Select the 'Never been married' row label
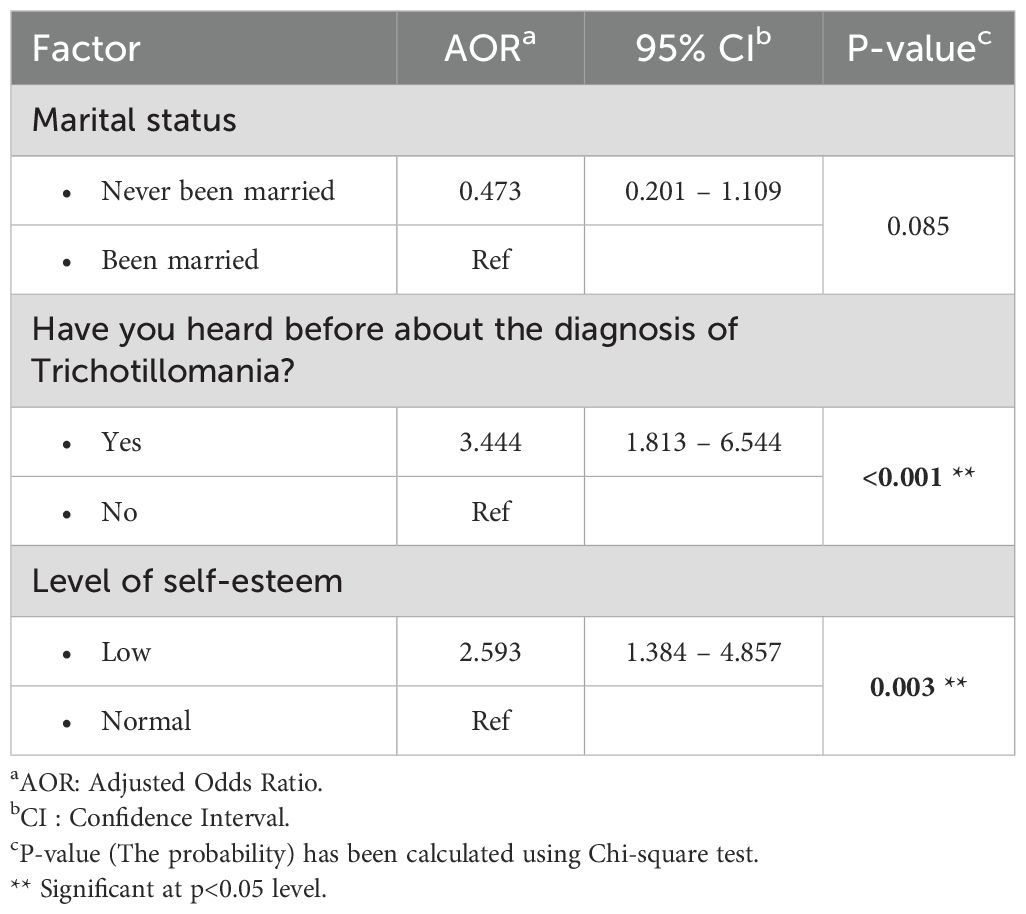Viewport: 1026px width, 914px height. pyautogui.click(x=217, y=190)
